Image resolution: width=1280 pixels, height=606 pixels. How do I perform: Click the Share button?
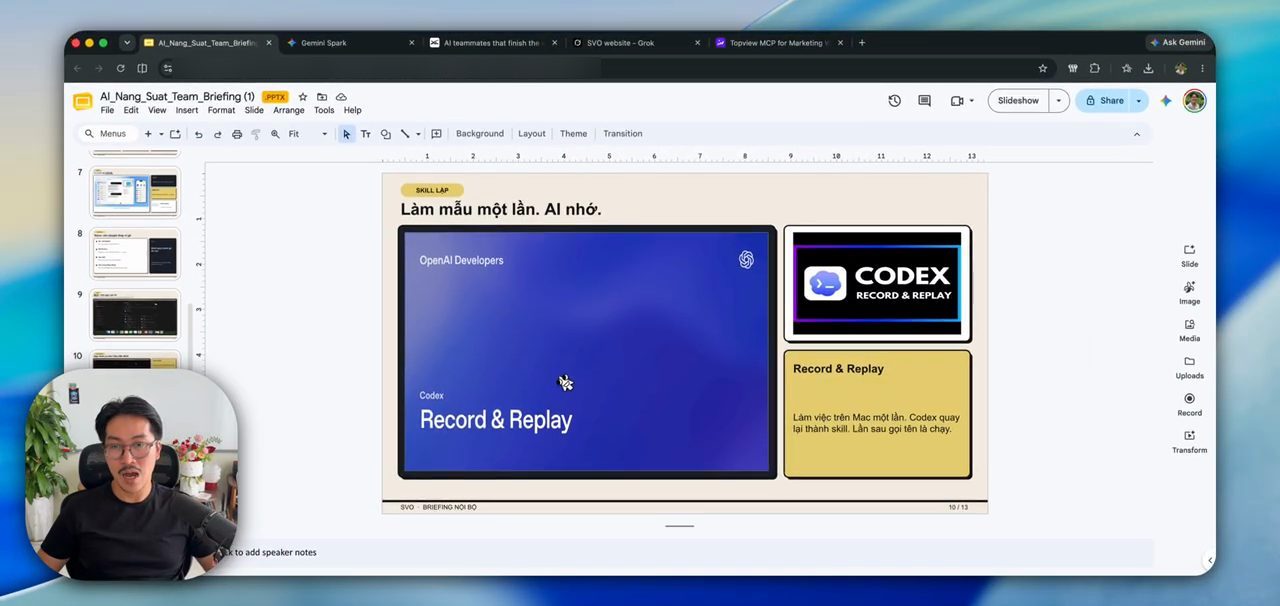pos(1104,101)
